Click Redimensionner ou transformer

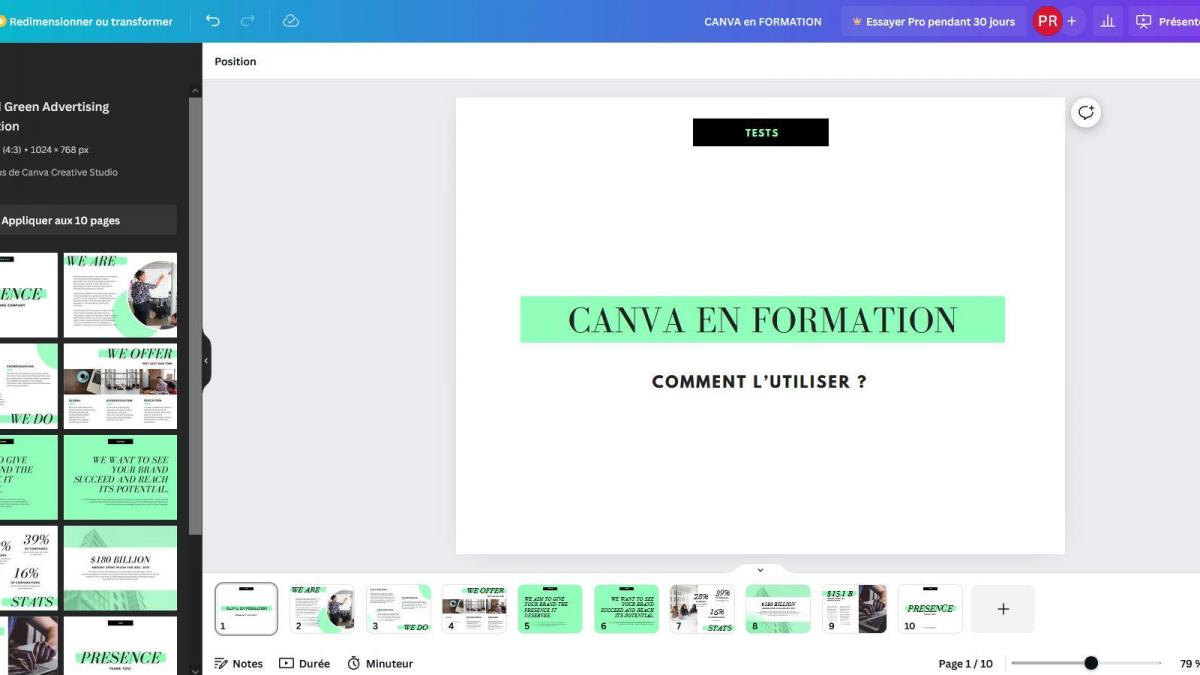coord(87,21)
